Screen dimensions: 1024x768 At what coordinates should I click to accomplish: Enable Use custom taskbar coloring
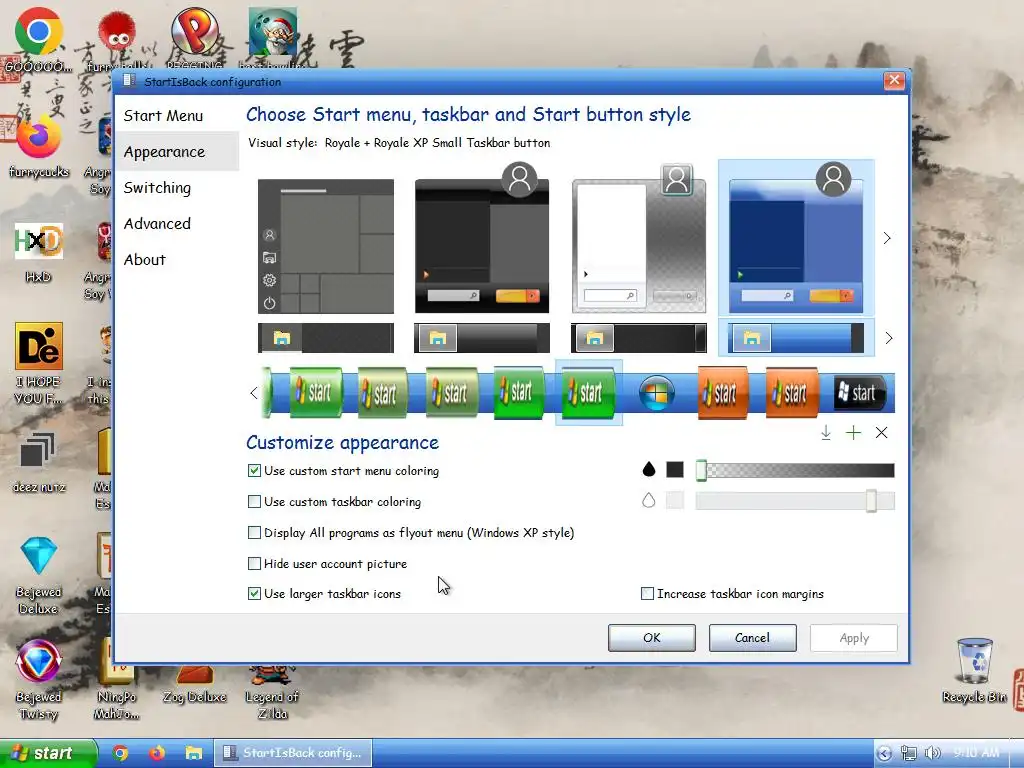pyautogui.click(x=254, y=502)
